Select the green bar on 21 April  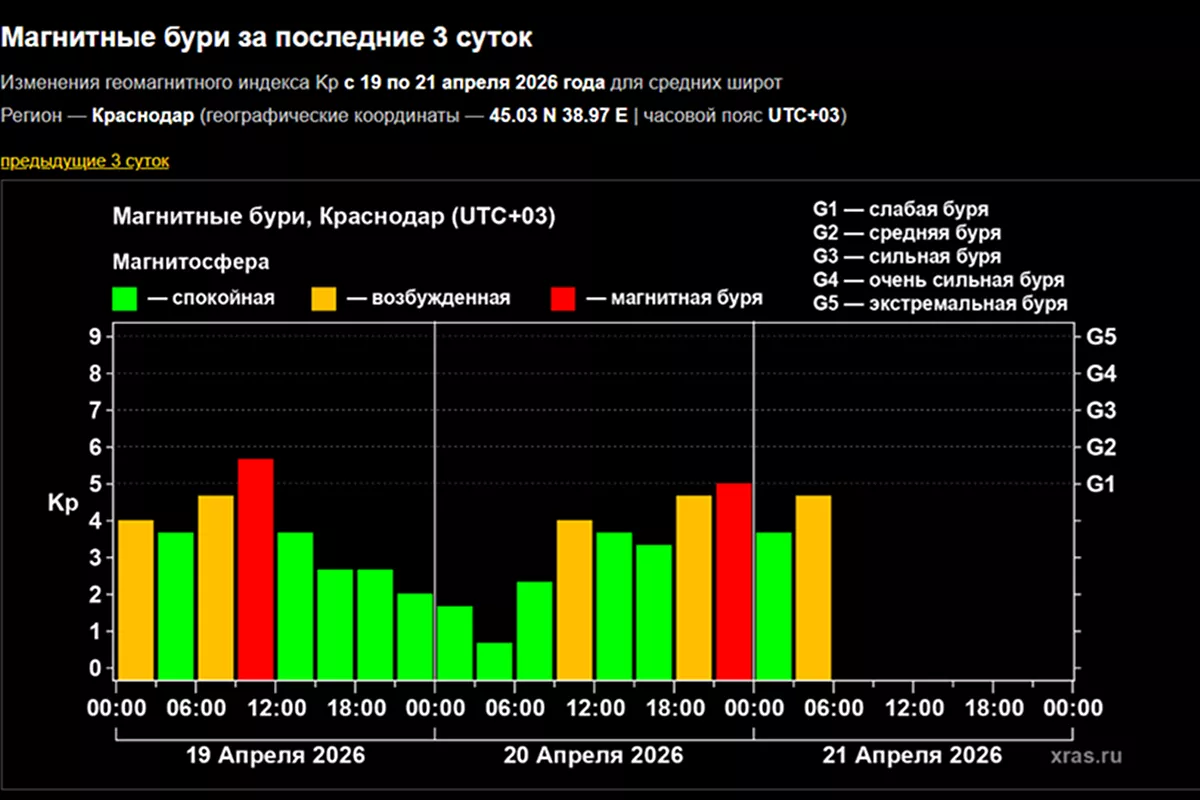pos(774,604)
